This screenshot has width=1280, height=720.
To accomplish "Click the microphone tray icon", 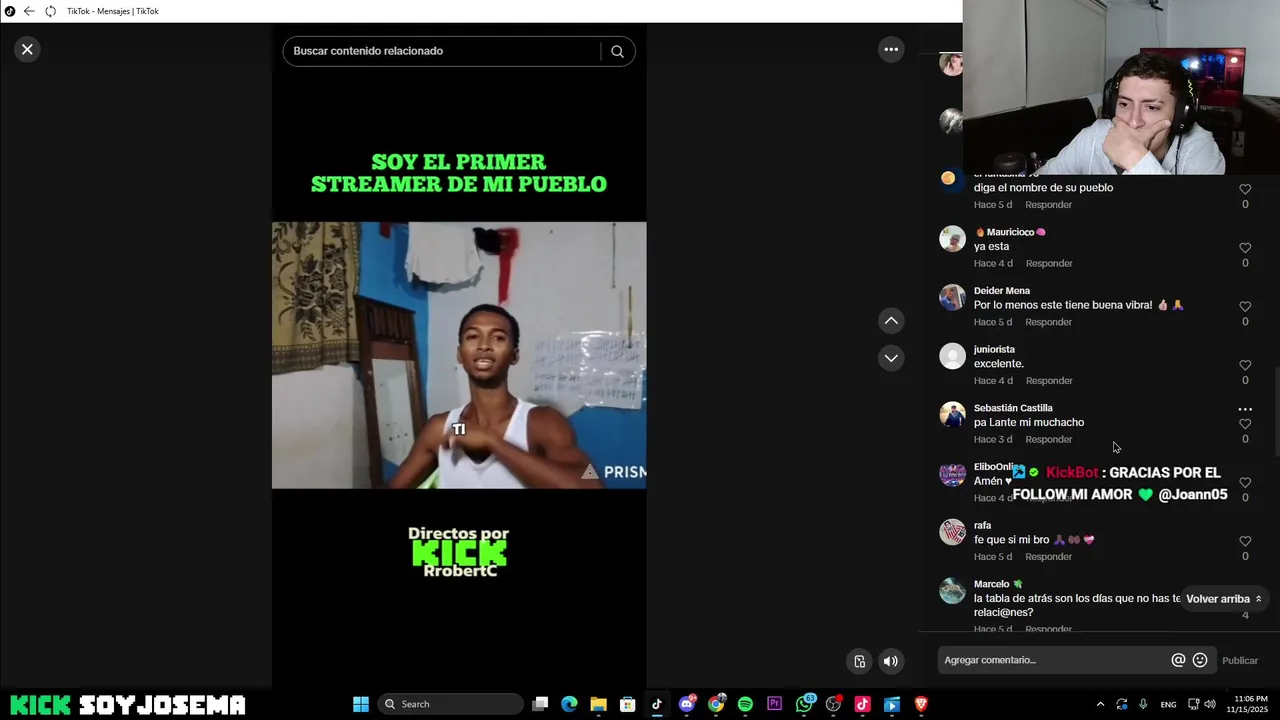I will 1143,704.
